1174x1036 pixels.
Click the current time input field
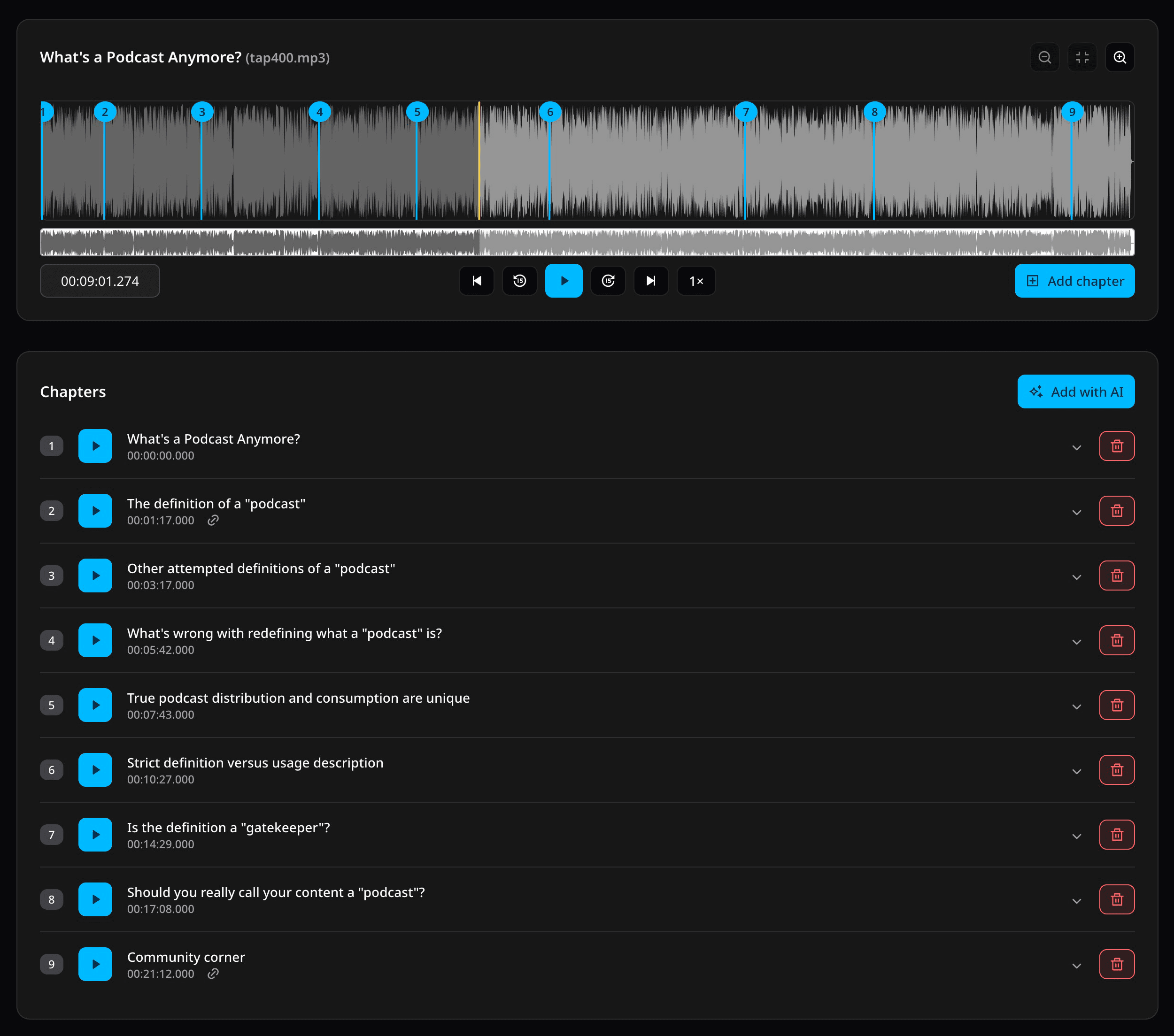(x=100, y=281)
